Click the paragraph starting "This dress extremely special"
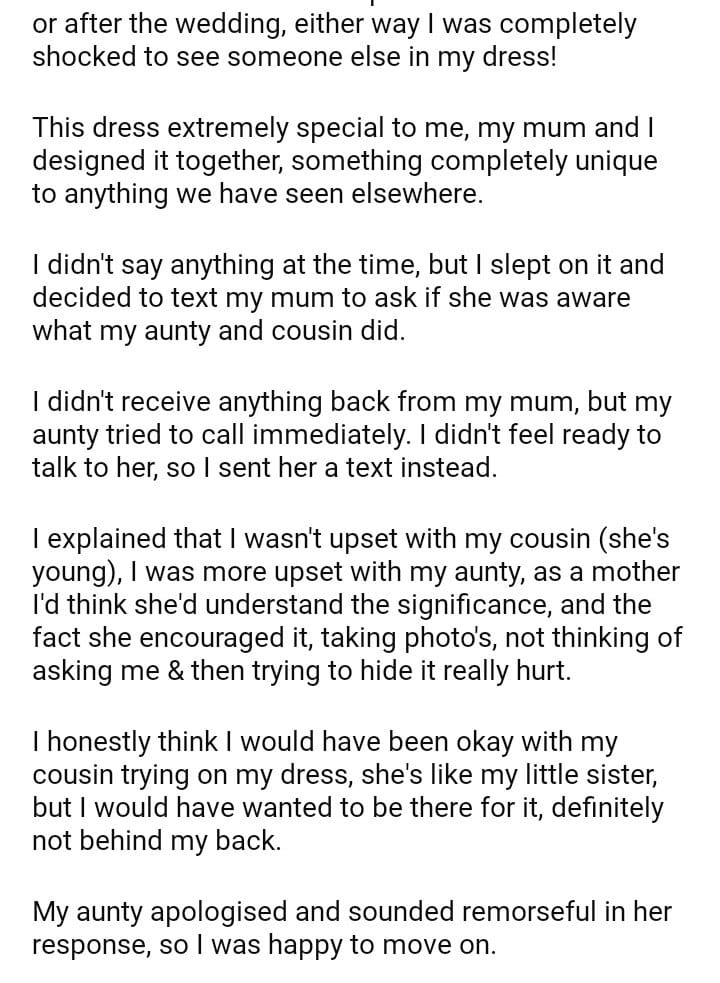Viewport: 720px width, 983px height. pos(345,160)
